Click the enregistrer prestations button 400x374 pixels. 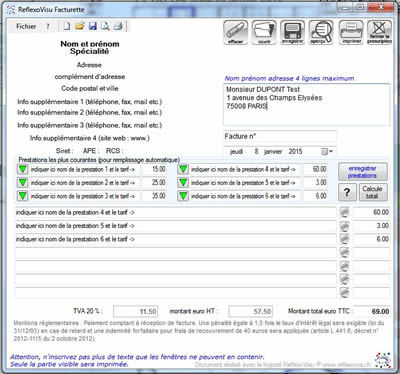tap(363, 172)
